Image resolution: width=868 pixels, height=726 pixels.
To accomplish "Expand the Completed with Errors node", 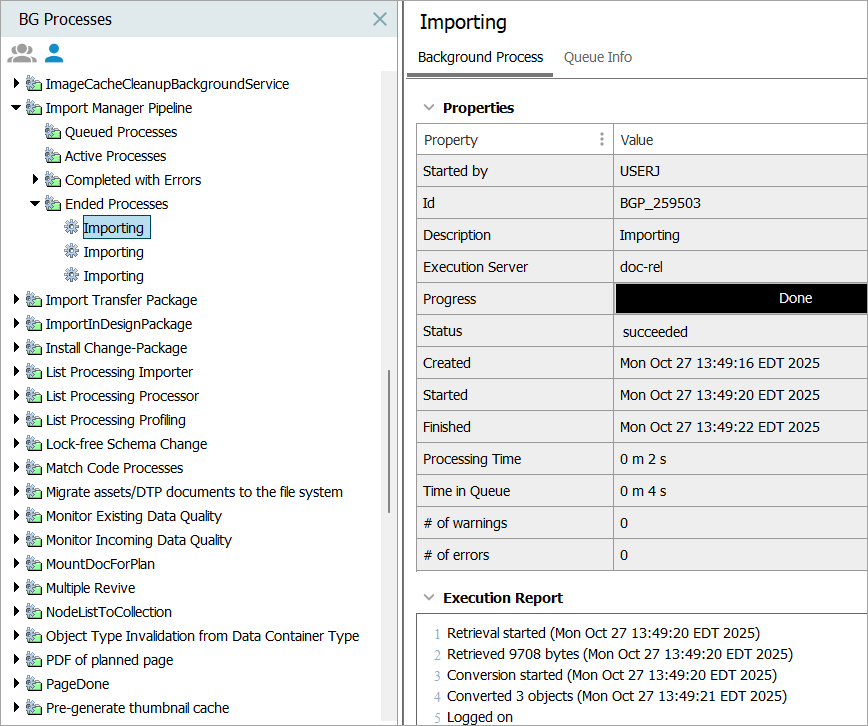I will pyautogui.click(x=36, y=180).
